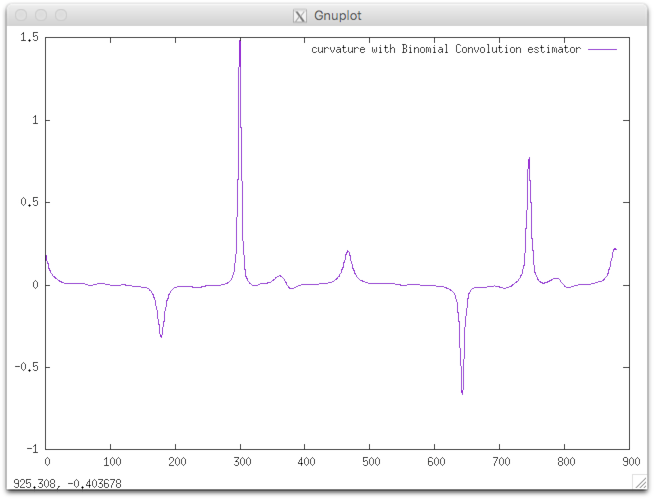Click the 100 label on x-axis
The image size is (654, 499).
(111, 462)
